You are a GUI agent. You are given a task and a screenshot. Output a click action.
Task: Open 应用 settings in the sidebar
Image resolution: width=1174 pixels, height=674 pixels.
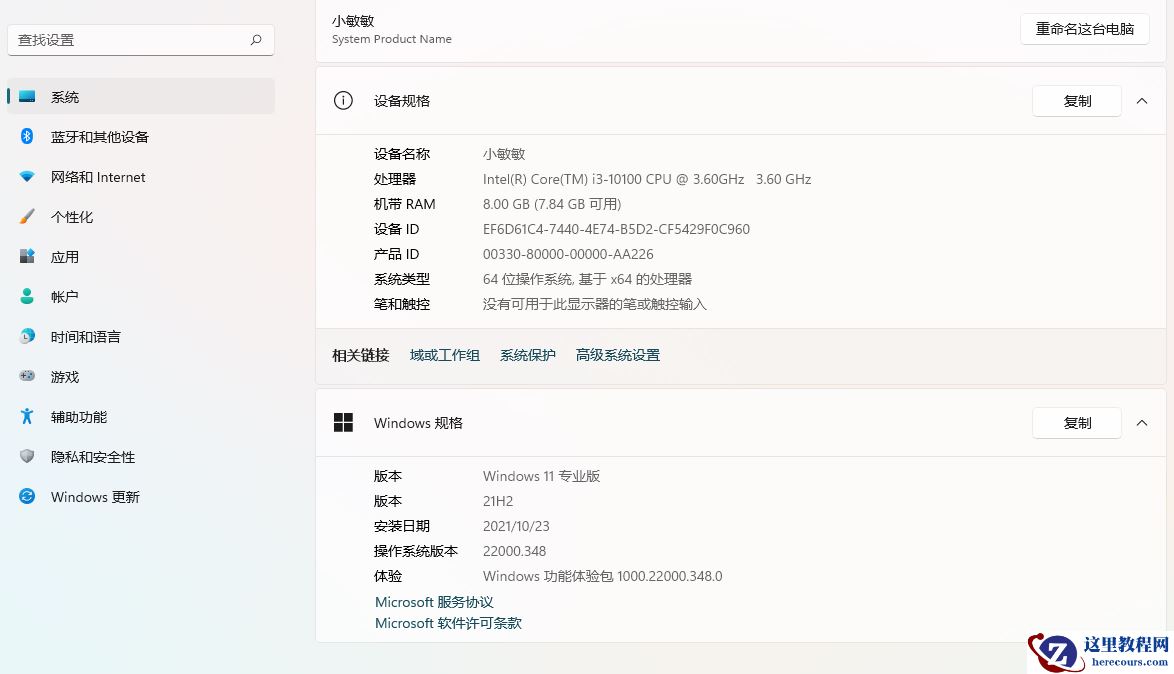pos(64,257)
